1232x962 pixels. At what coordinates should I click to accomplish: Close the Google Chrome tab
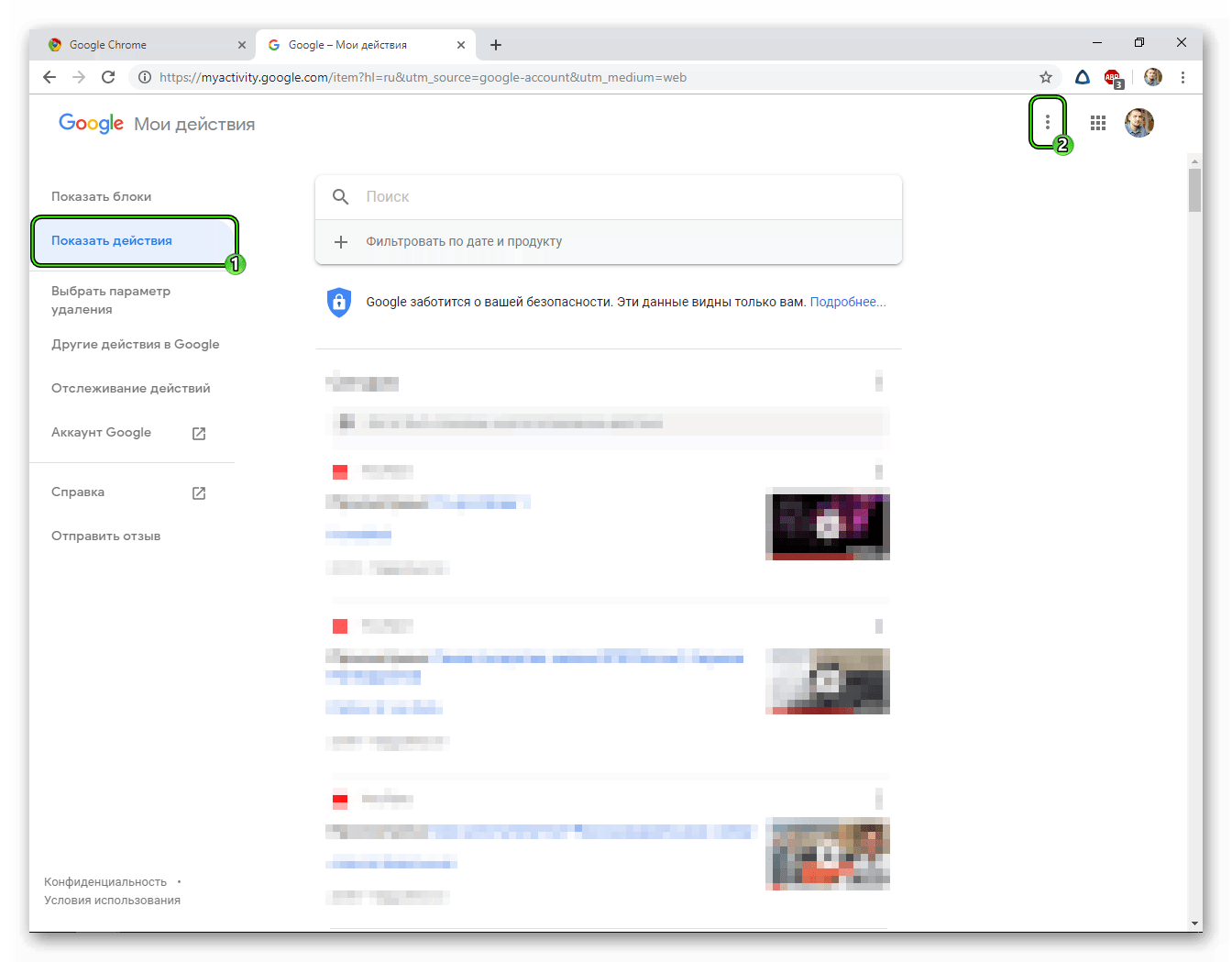tap(242, 45)
